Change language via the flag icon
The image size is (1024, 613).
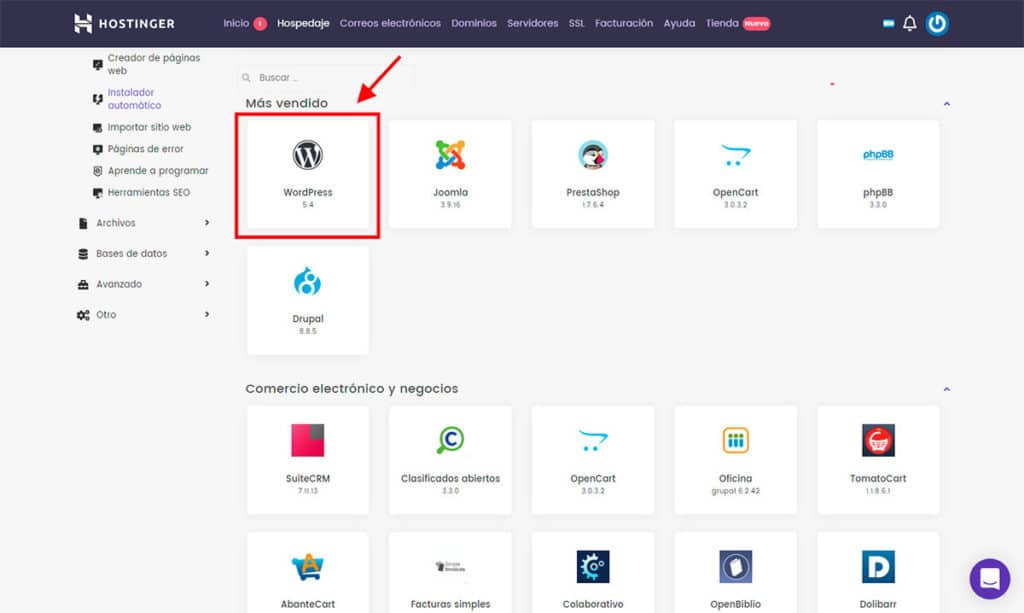(x=888, y=24)
